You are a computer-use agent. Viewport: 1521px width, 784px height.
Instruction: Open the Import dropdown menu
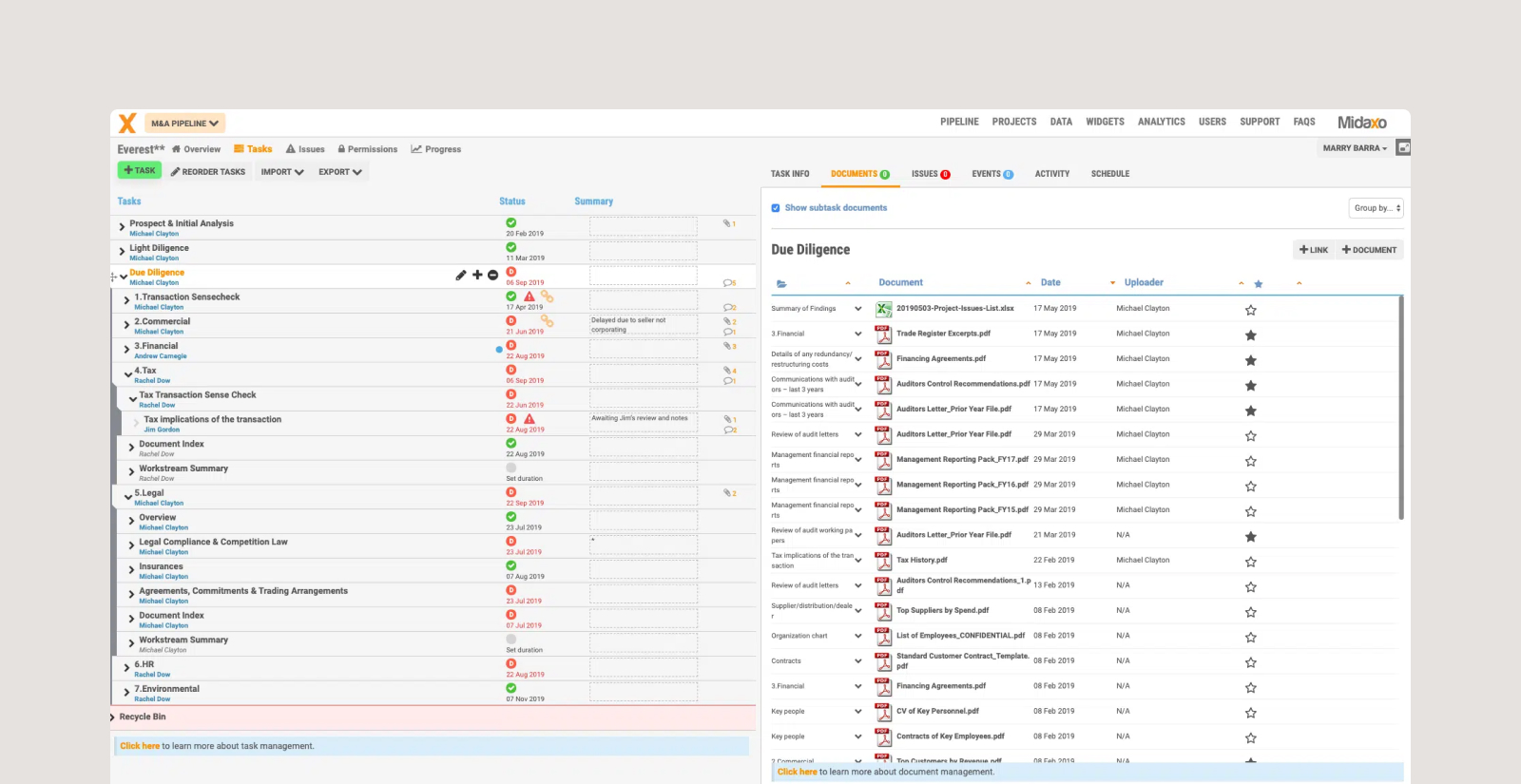[x=282, y=172]
